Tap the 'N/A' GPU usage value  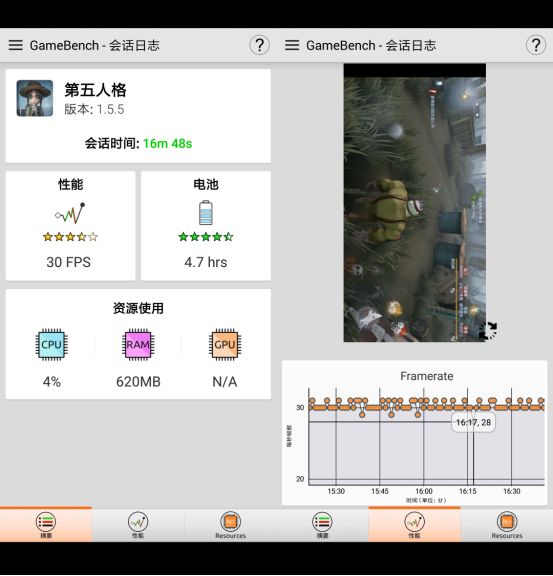coord(225,382)
